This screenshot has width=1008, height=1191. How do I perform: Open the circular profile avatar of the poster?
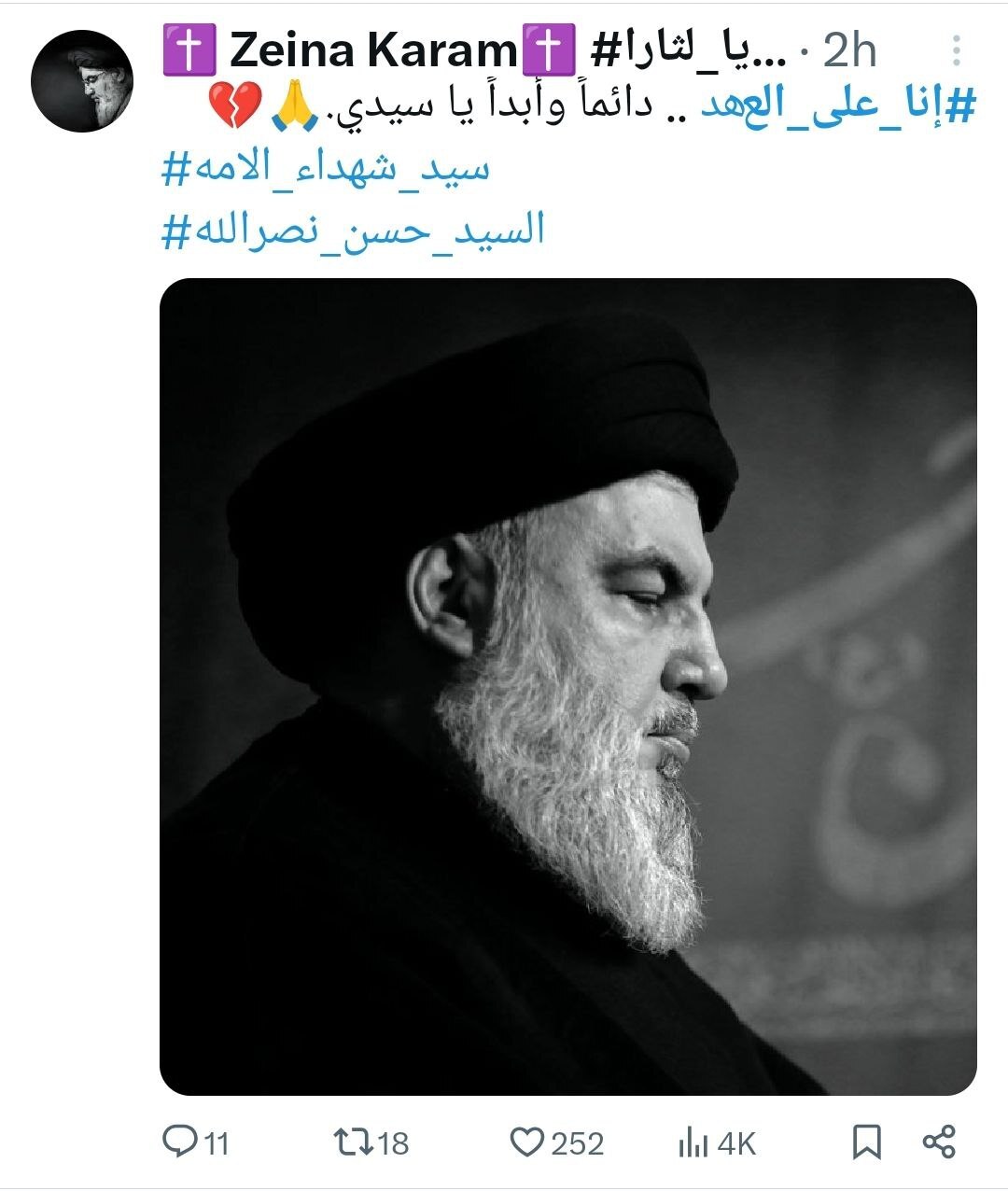[82, 81]
